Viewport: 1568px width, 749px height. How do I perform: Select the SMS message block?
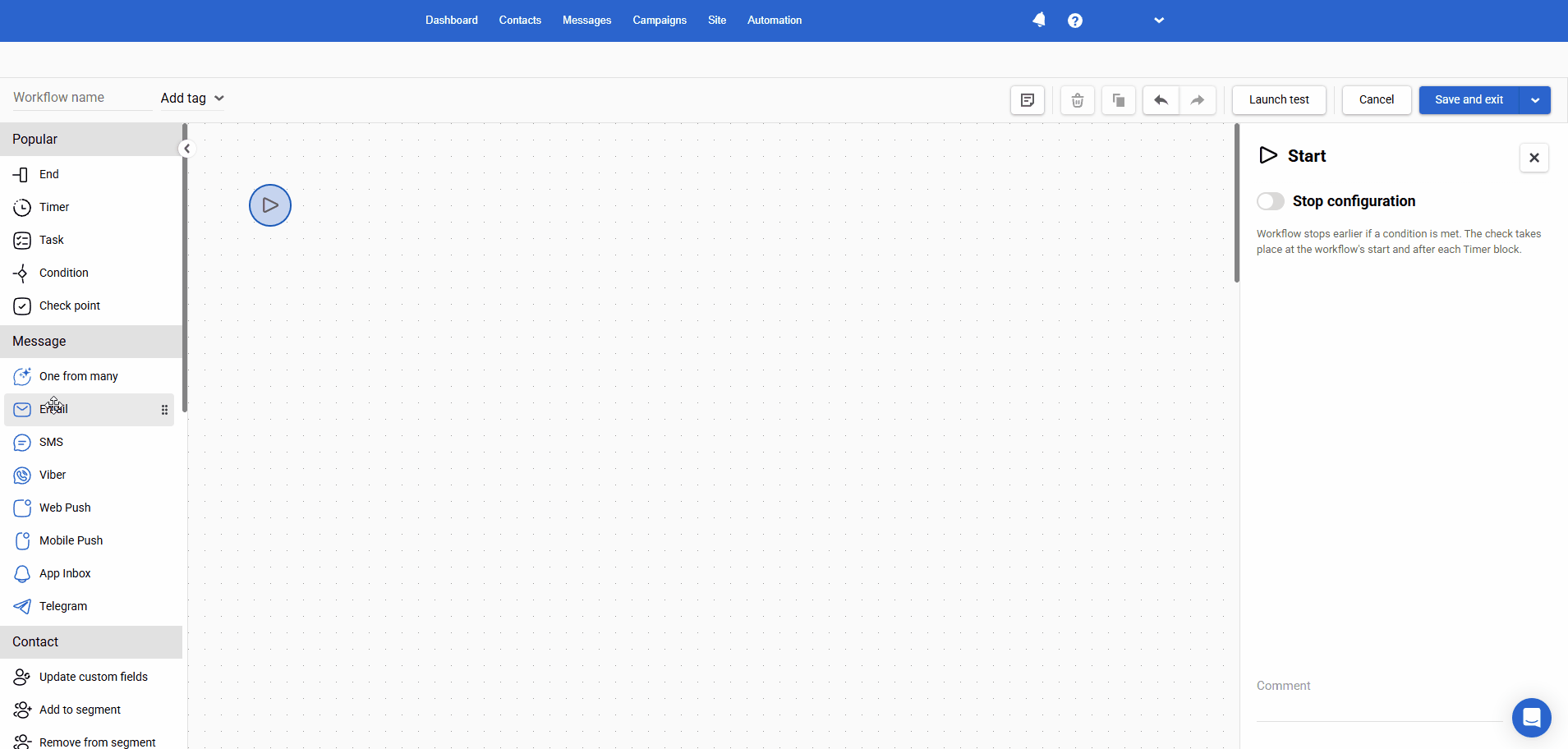(89, 442)
